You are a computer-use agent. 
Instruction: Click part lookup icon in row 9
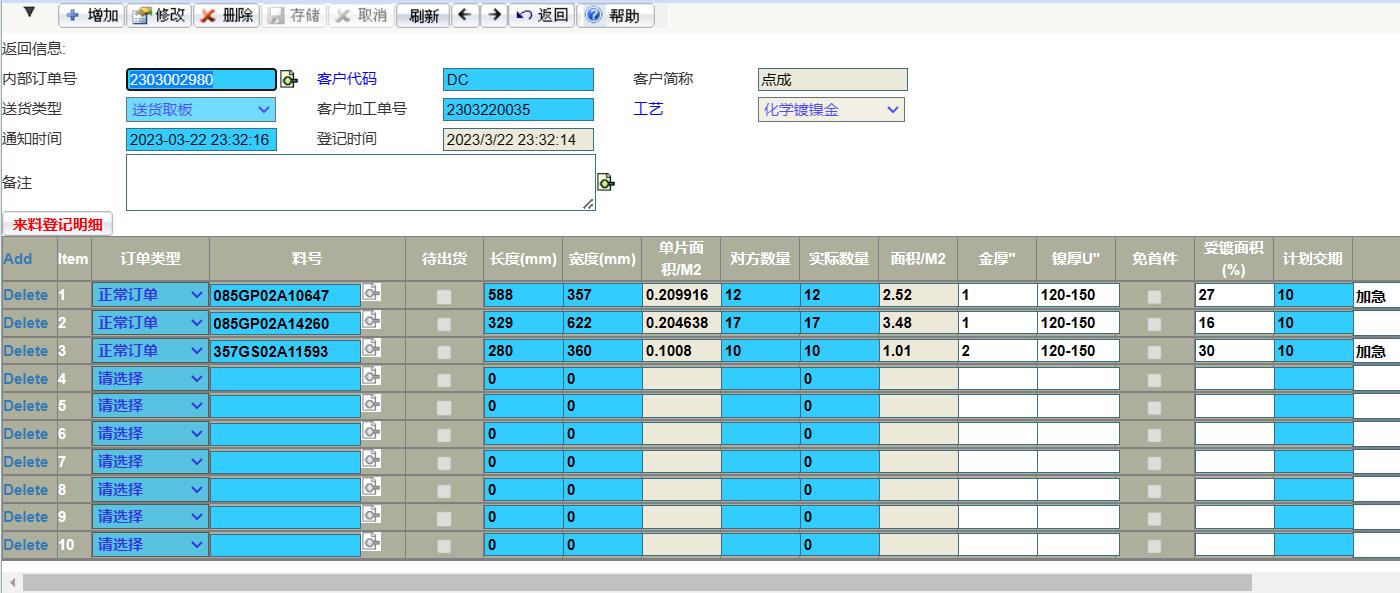pos(371,514)
